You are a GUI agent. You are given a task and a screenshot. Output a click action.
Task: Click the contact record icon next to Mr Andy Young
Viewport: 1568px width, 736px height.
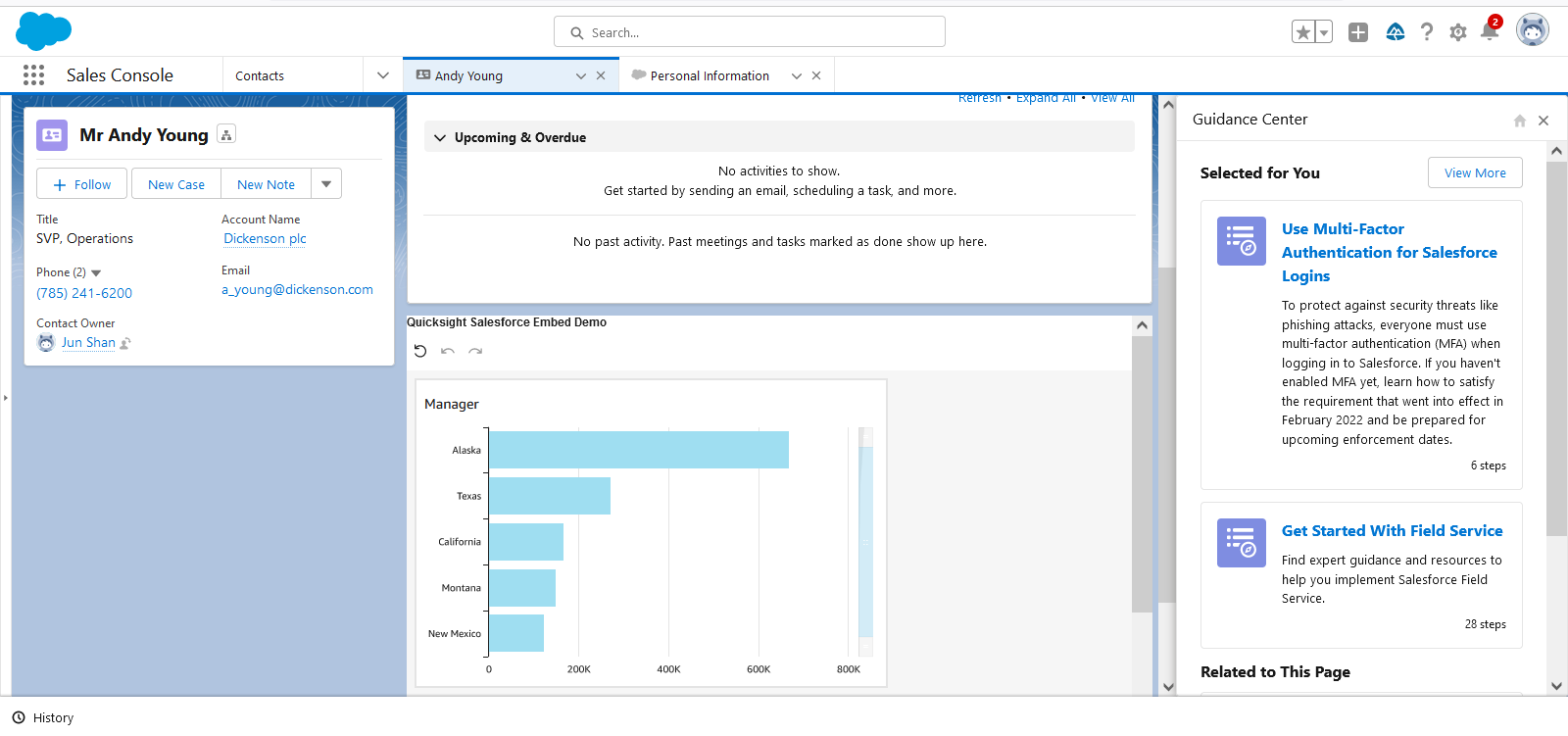coord(52,135)
